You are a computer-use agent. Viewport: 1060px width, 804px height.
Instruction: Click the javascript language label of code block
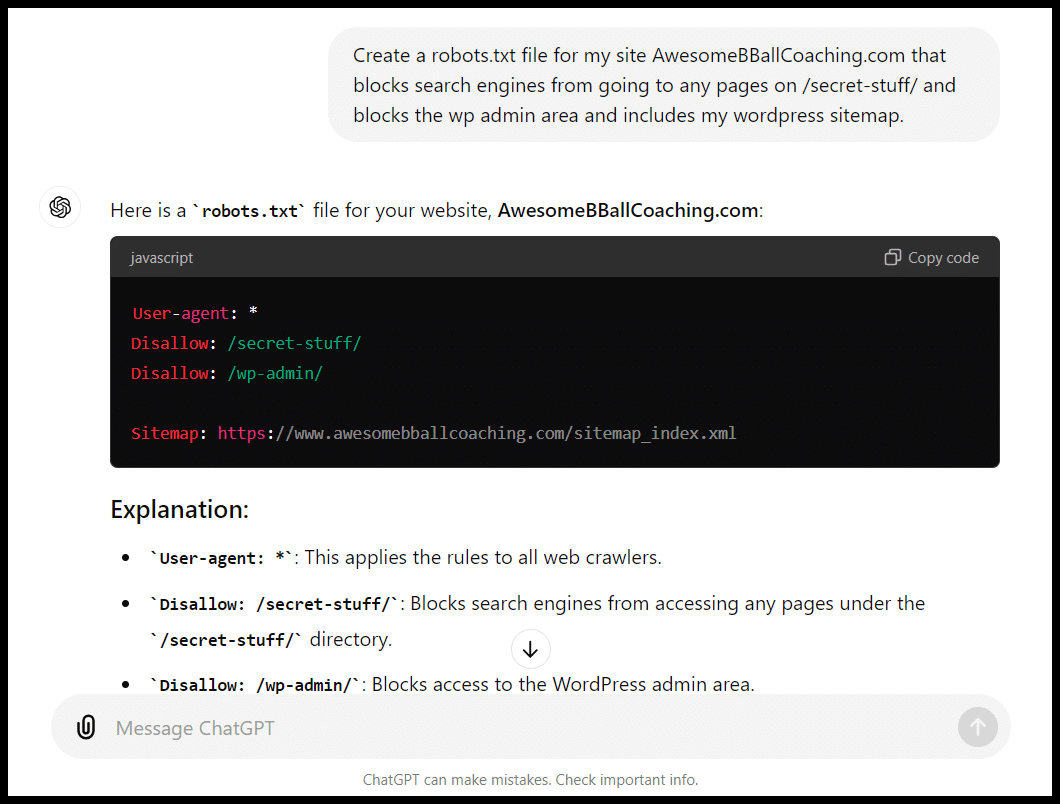(x=162, y=258)
